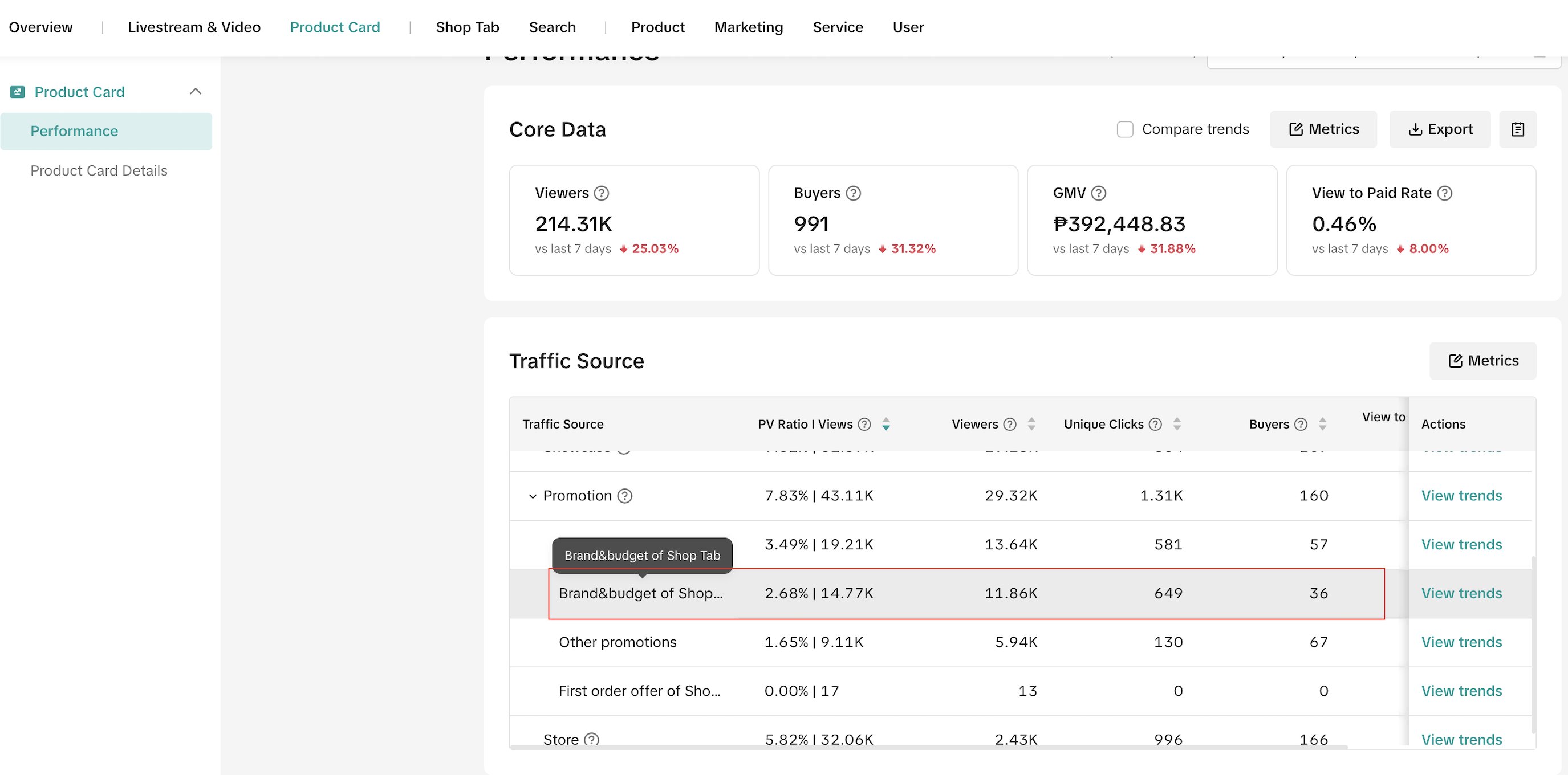Collapse the Promotion row chevron
This screenshot has width=1568, height=775.
tap(533, 496)
